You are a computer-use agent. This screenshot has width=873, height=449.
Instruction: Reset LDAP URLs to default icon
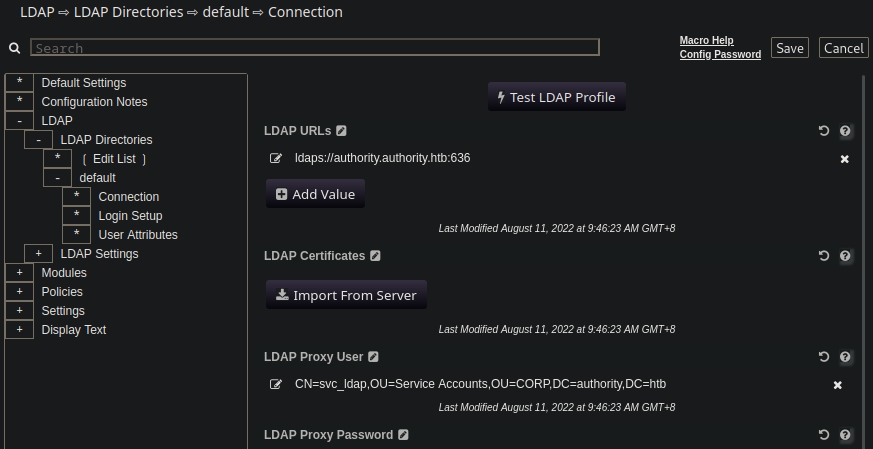point(824,131)
